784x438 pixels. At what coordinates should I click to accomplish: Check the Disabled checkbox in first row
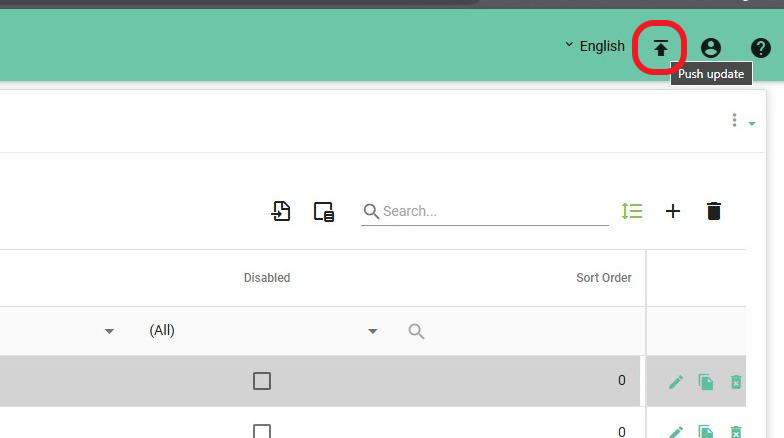pos(262,381)
